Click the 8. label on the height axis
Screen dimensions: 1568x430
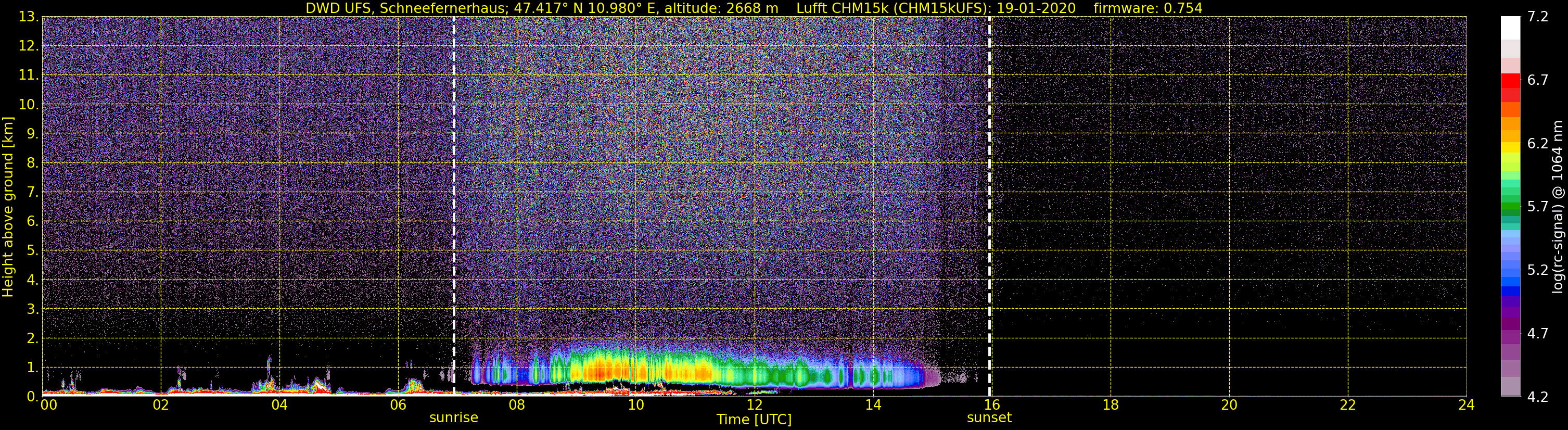click(x=32, y=162)
